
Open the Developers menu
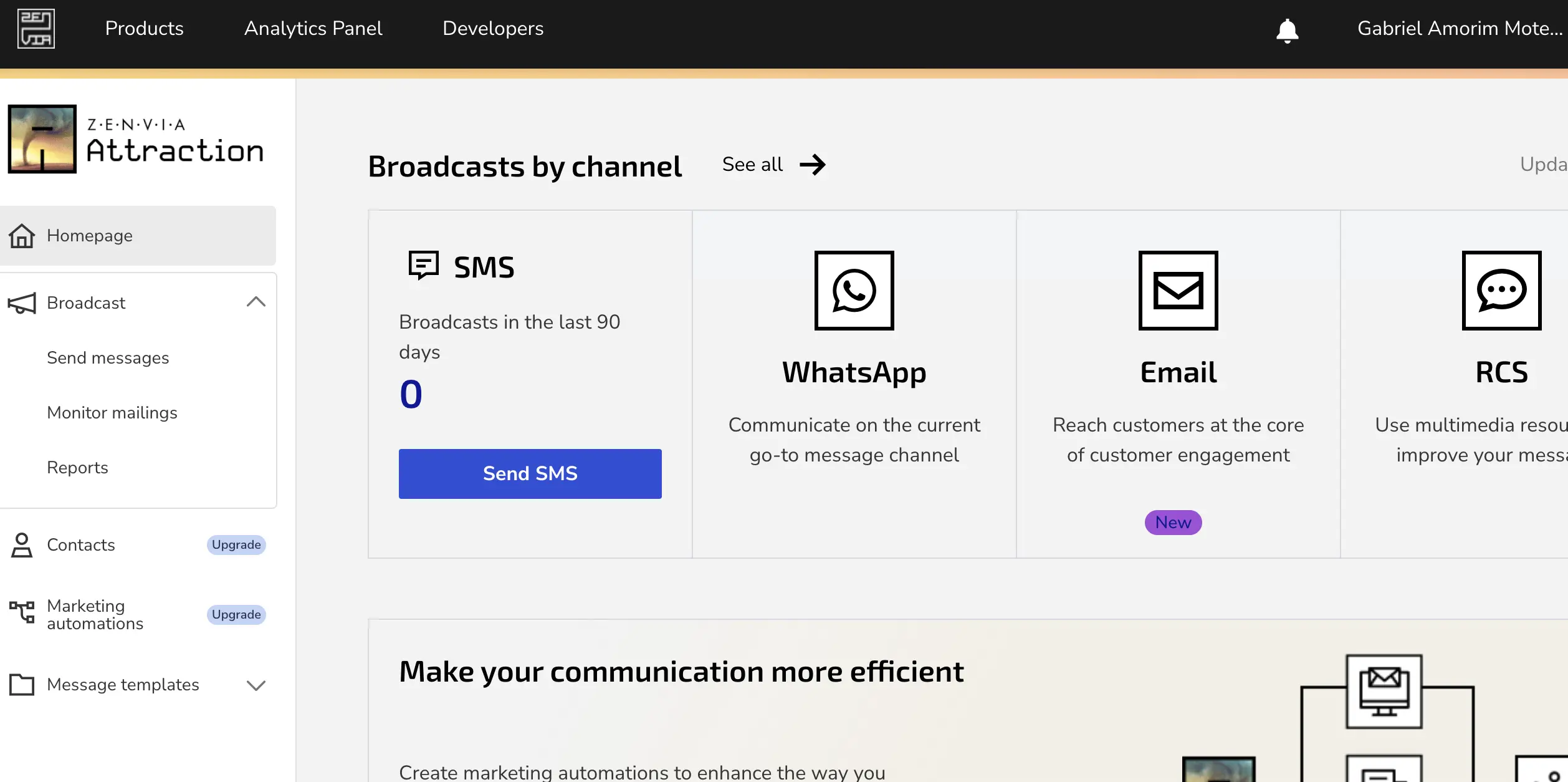pos(493,29)
